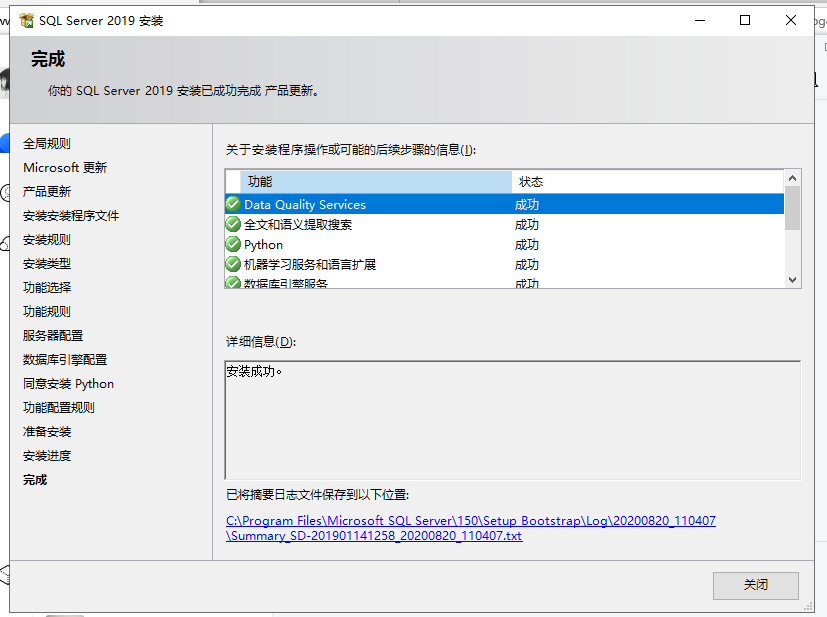Click the SQL Server setup title bar icon
The height and width of the screenshot is (617, 827).
pos(26,21)
